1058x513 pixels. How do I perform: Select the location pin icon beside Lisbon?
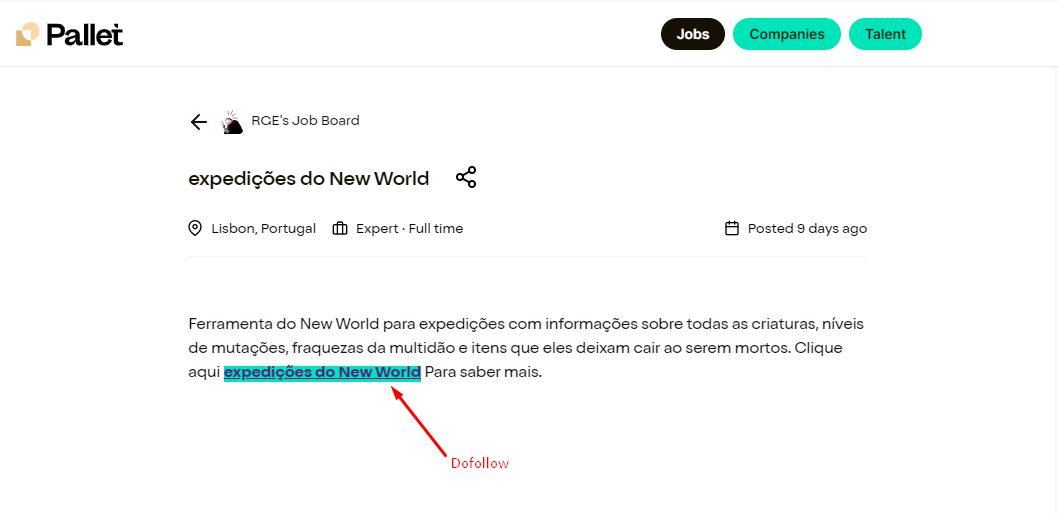pyautogui.click(x=195, y=228)
